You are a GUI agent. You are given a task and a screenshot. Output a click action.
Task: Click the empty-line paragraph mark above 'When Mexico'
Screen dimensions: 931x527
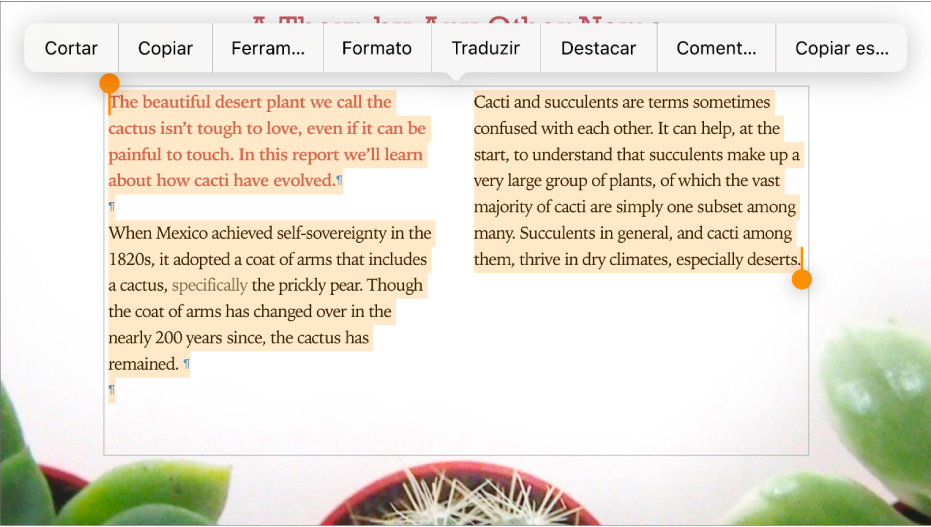pyautogui.click(x=112, y=207)
